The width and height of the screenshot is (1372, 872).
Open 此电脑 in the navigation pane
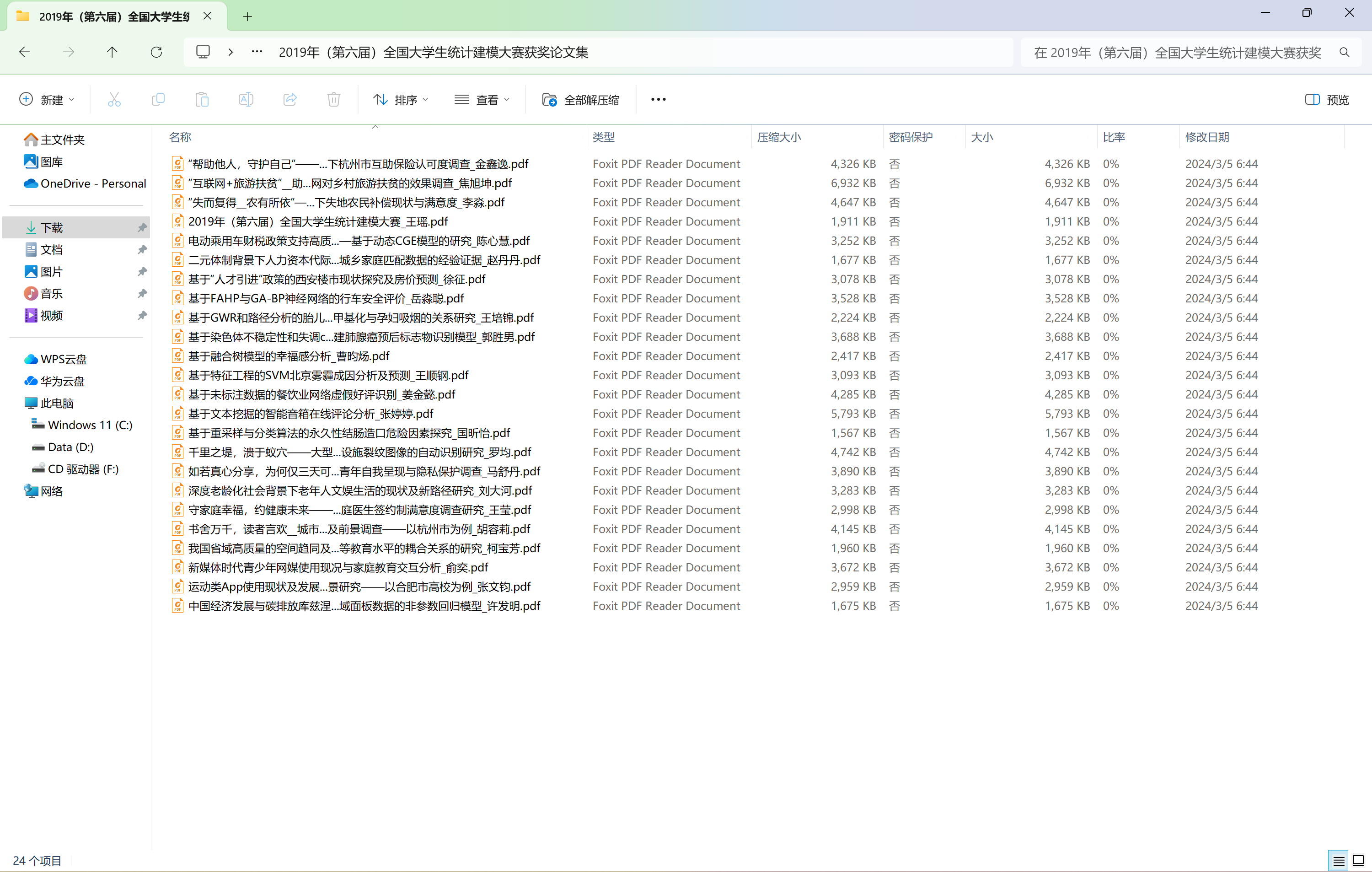(57, 403)
